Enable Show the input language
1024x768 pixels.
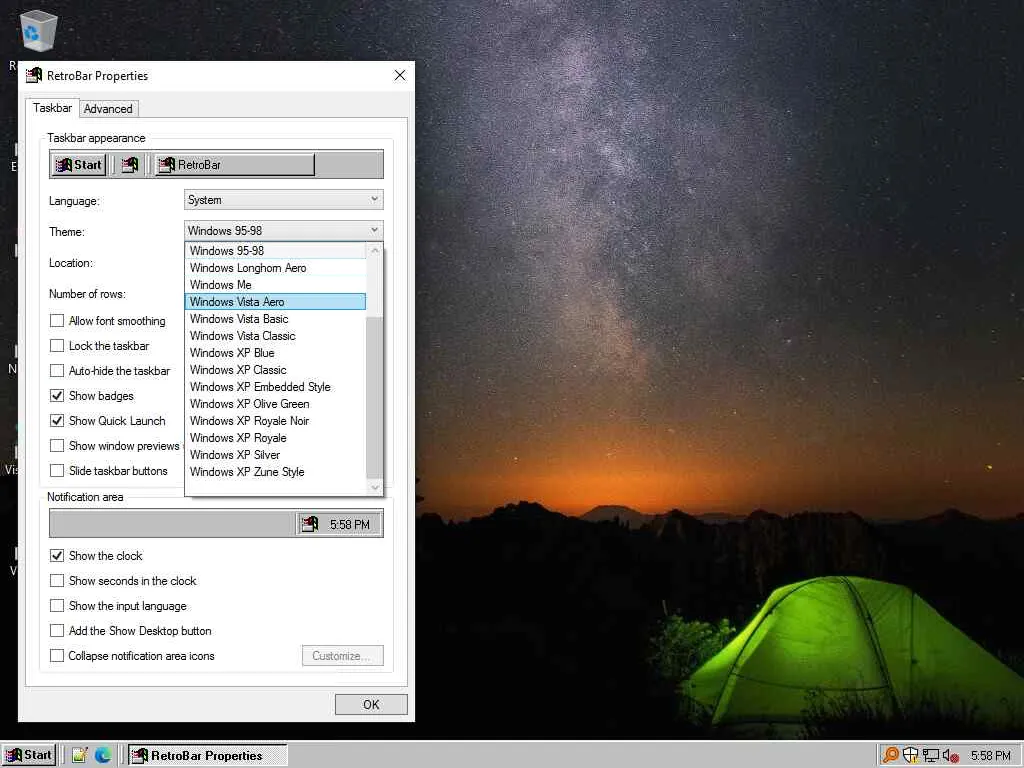(x=57, y=605)
